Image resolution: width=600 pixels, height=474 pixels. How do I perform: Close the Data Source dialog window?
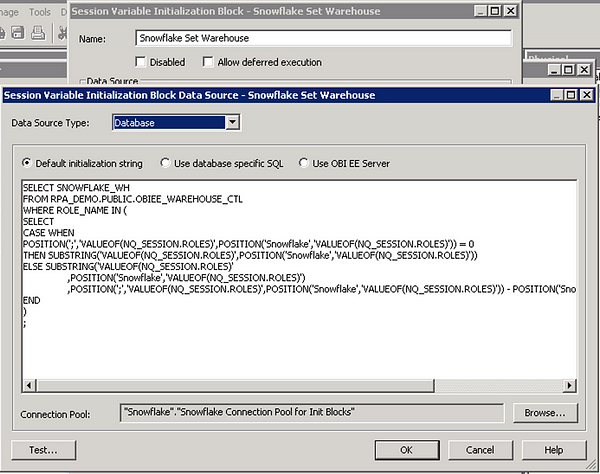[x=587, y=95]
